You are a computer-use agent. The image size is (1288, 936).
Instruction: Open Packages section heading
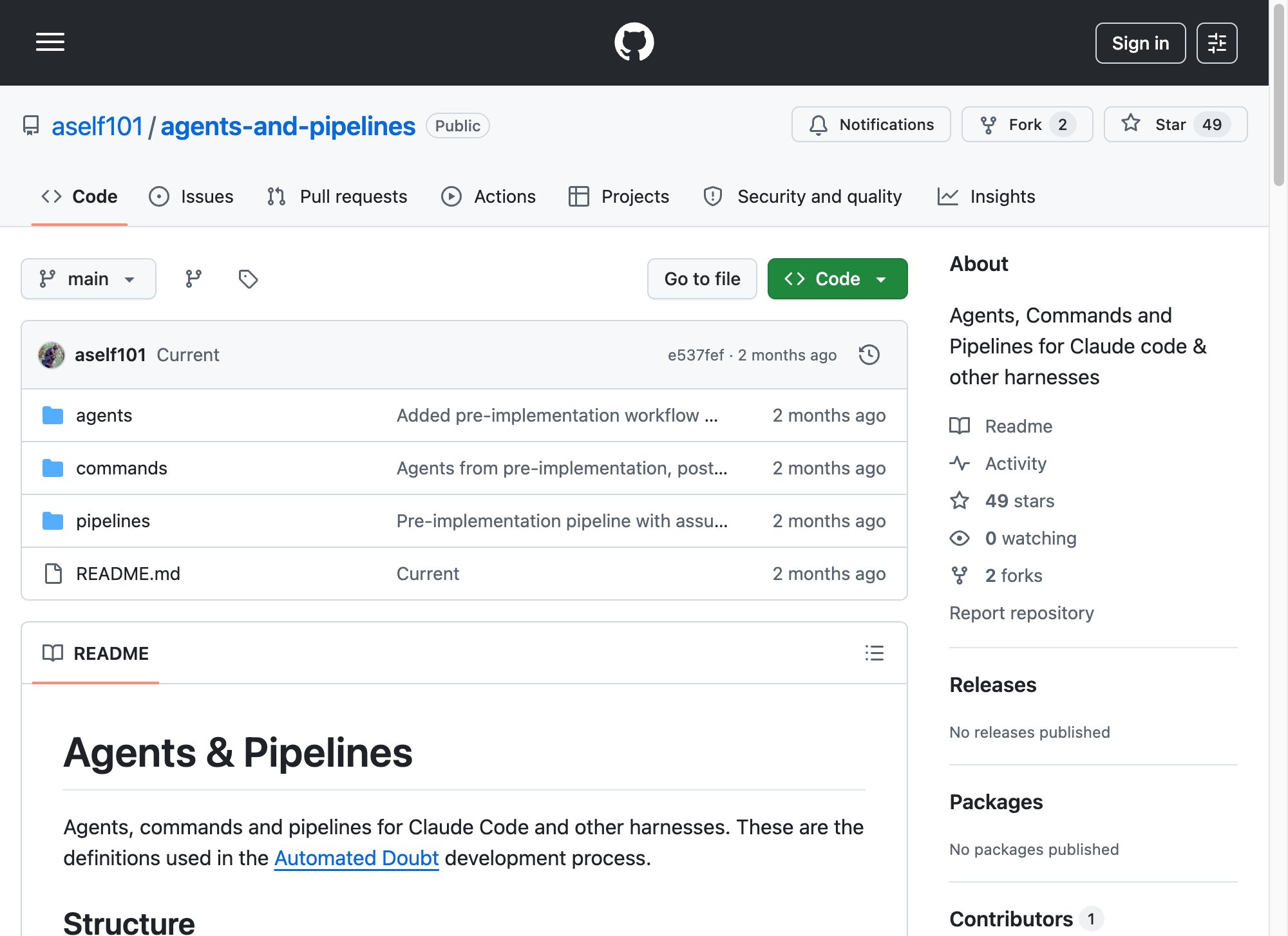pos(996,801)
